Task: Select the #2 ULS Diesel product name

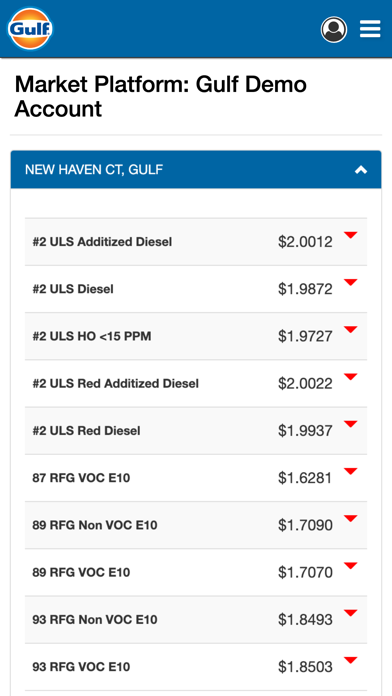Action: point(73,289)
